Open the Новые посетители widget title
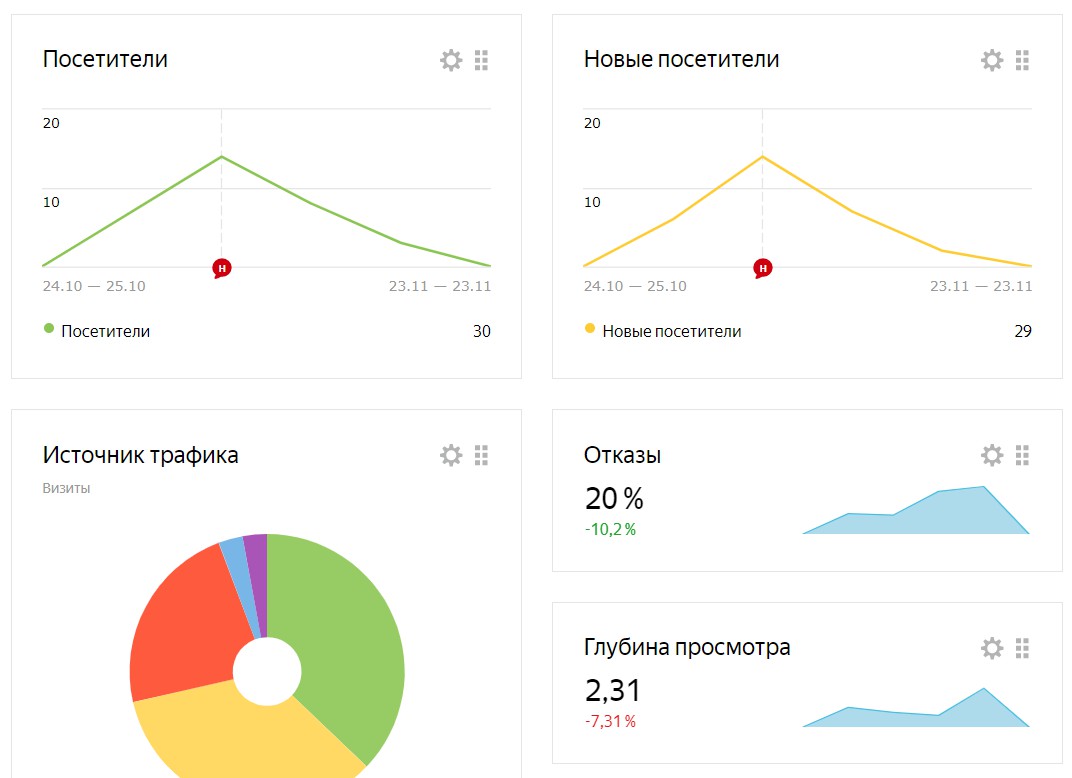The height and width of the screenshot is (778, 1072). coord(682,59)
